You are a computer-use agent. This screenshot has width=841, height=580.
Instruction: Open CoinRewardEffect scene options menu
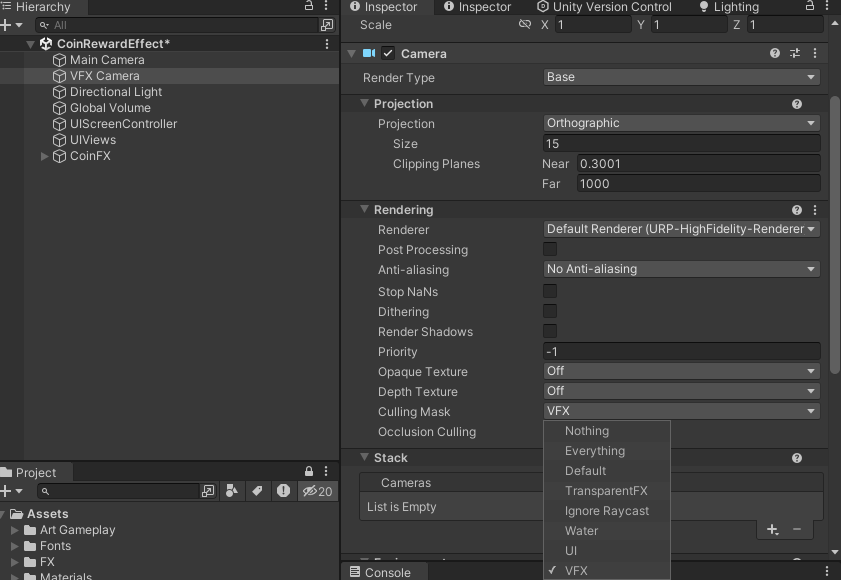click(x=327, y=44)
